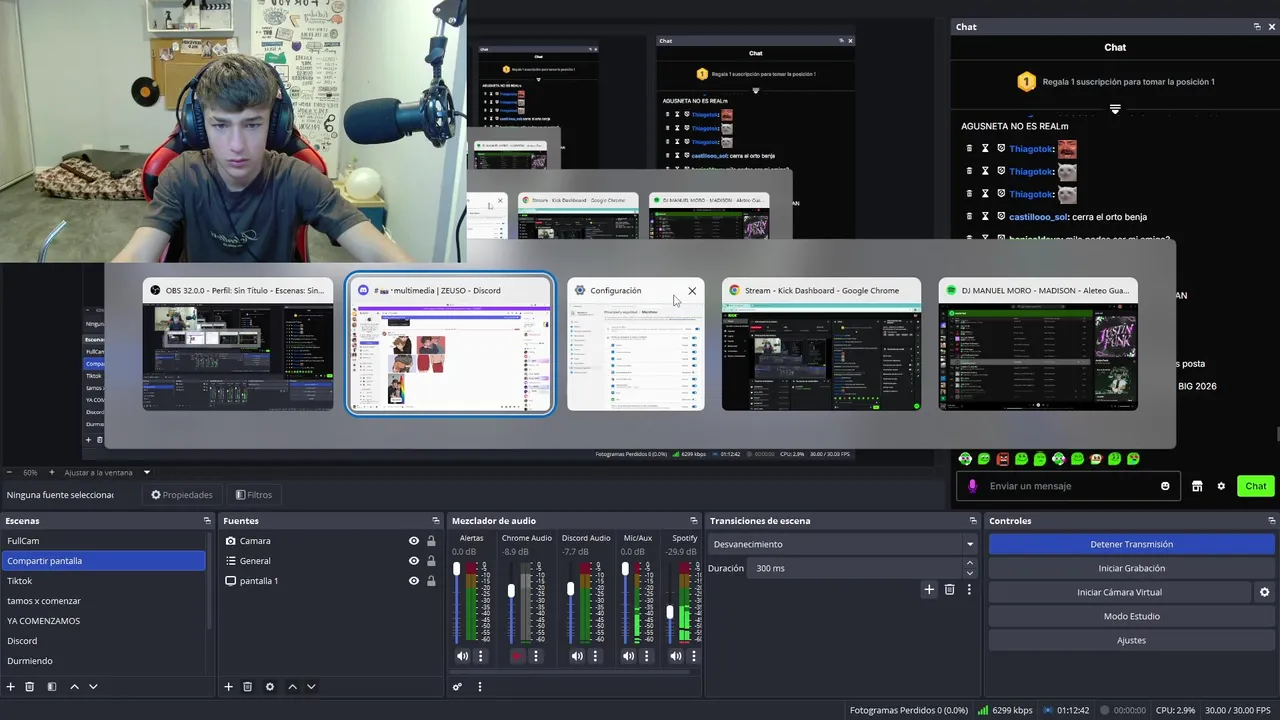This screenshot has width=1280, height=720.
Task: Open Mic/Aux channel options dots
Action: click(x=647, y=656)
